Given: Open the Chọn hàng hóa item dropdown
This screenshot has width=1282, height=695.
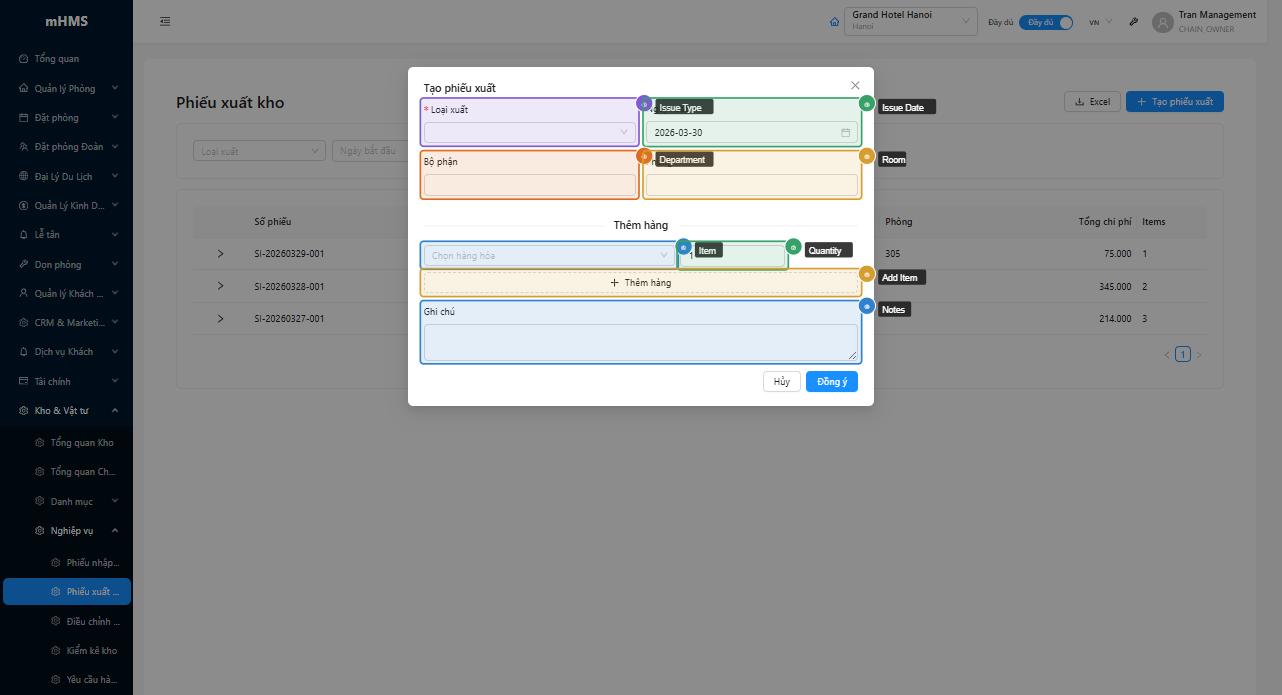Looking at the screenshot, I should (x=549, y=255).
